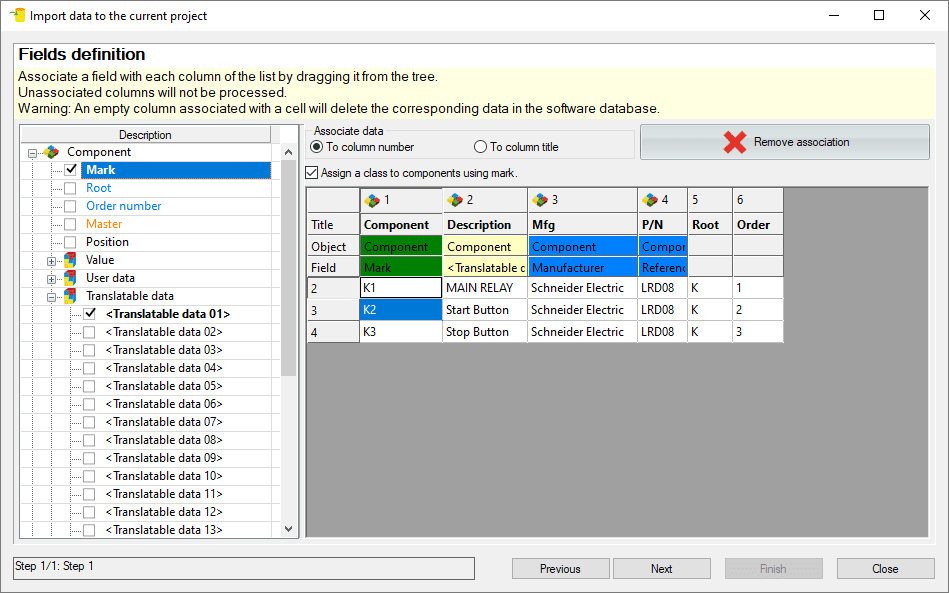Click the Value node icon

click(70, 260)
